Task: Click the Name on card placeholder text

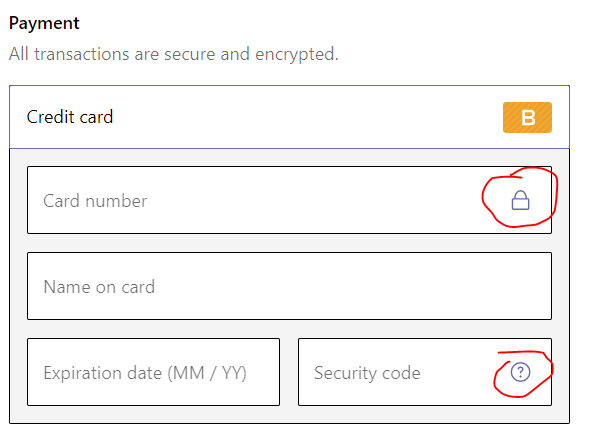Action: coord(99,287)
